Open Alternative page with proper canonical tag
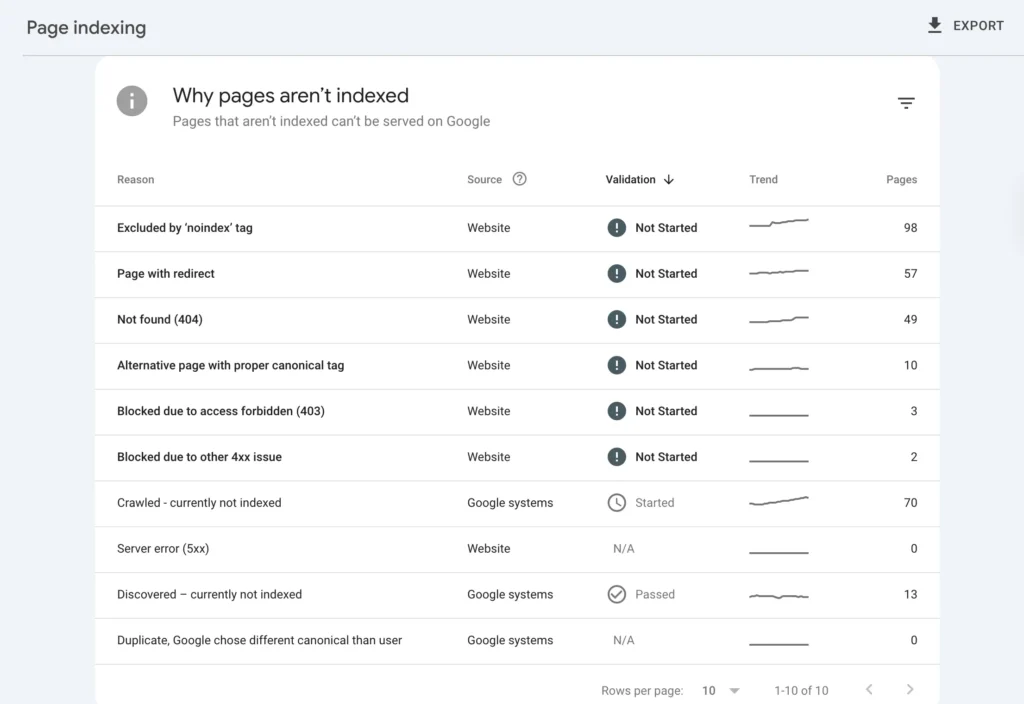The width and height of the screenshot is (1024, 704). pos(231,366)
